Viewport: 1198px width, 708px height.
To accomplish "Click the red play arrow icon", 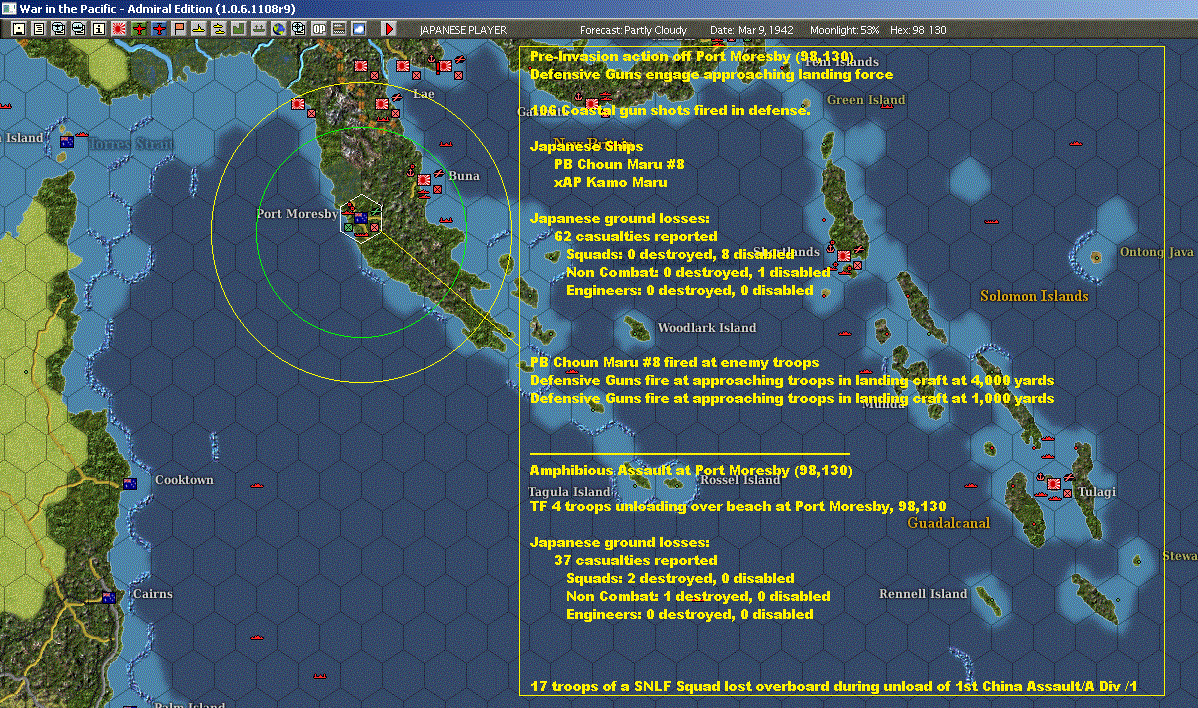I will (x=389, y=29).
